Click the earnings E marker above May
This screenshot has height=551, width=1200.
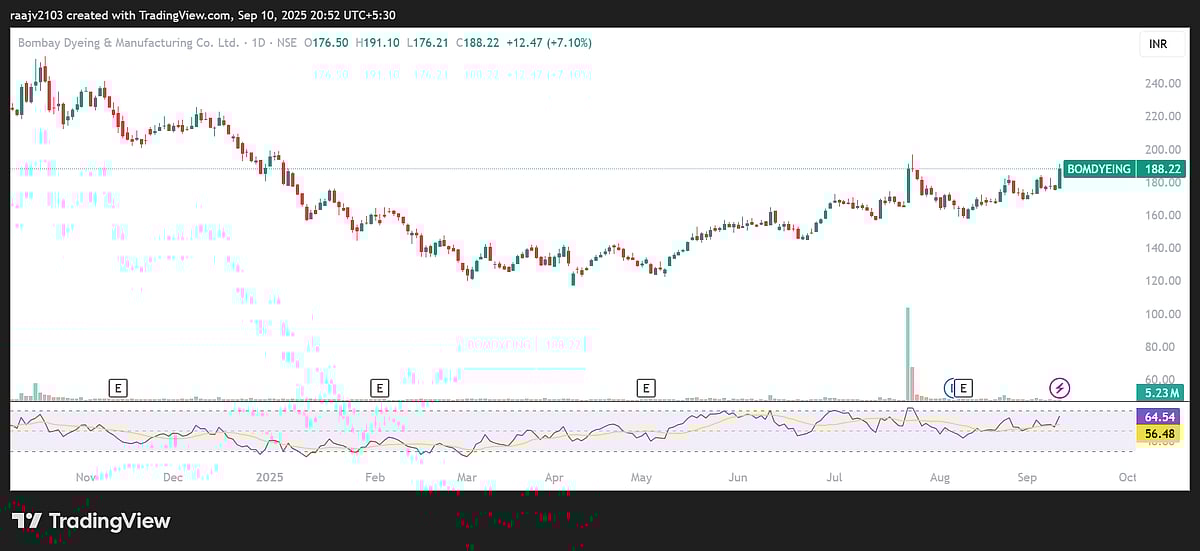pyautogui.click(x=647, y=386)
